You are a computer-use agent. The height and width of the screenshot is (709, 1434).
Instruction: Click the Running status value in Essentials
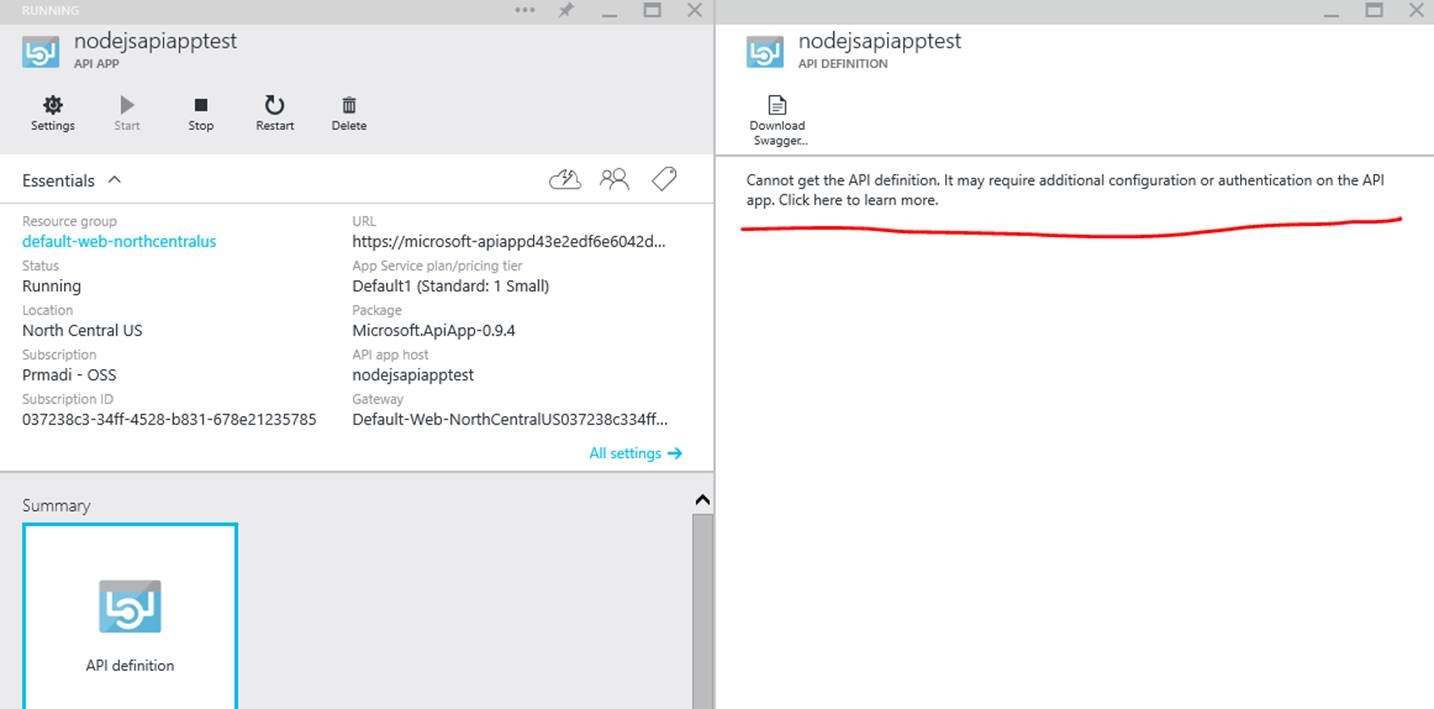[52, 286]
